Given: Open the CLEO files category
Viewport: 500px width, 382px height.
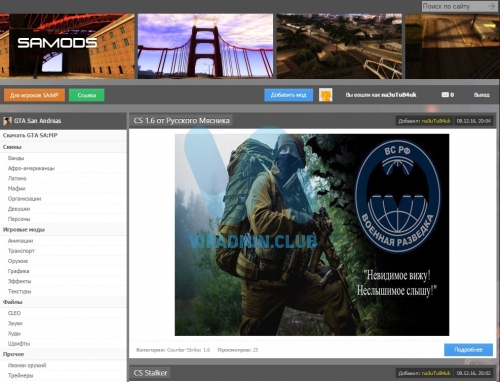Looking at the screenshot, I should [14, 313].
